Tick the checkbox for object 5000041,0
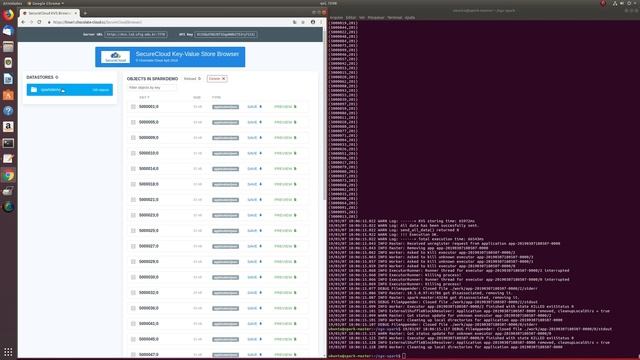The width and height of the screenshot is (640, 360). (133, 324)
